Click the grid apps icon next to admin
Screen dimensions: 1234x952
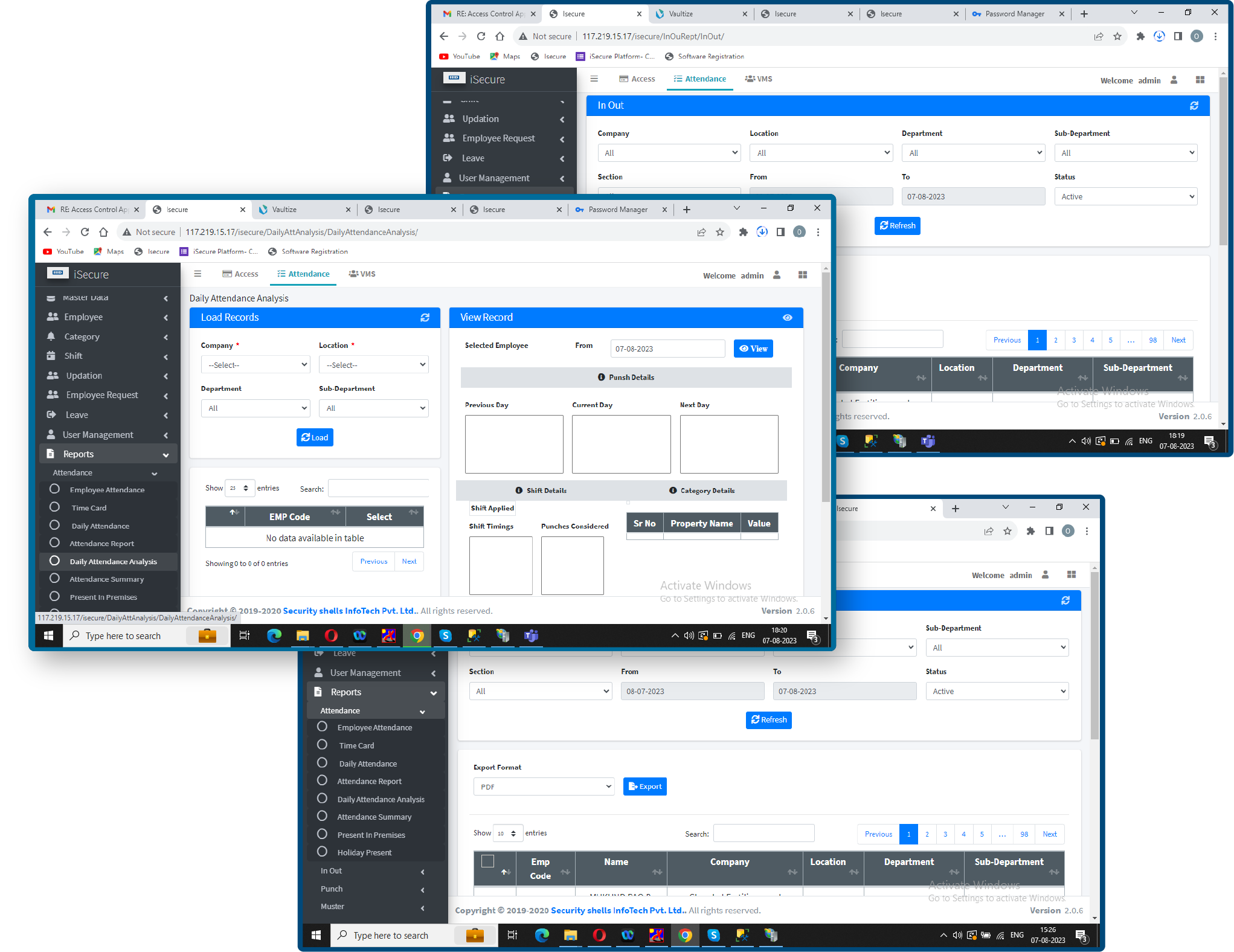click(x=803, y=275)
